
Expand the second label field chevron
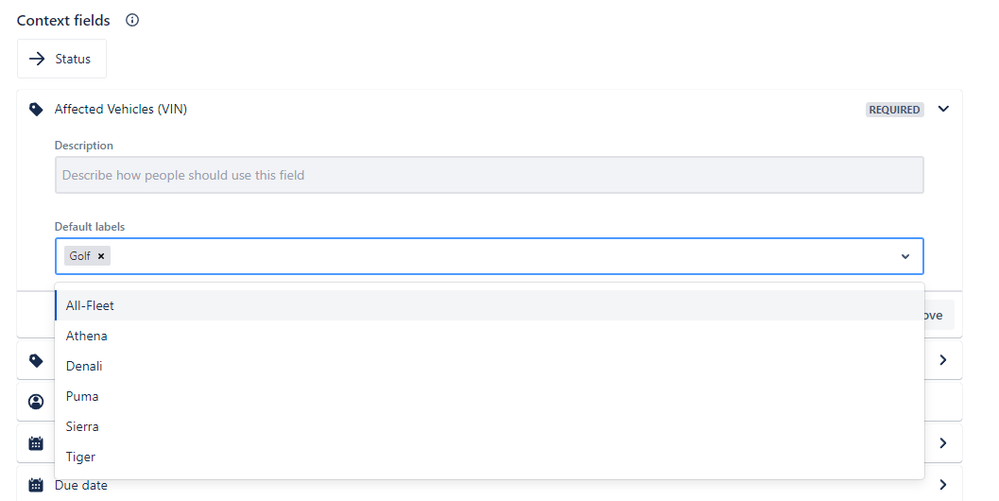click(944, 360)
